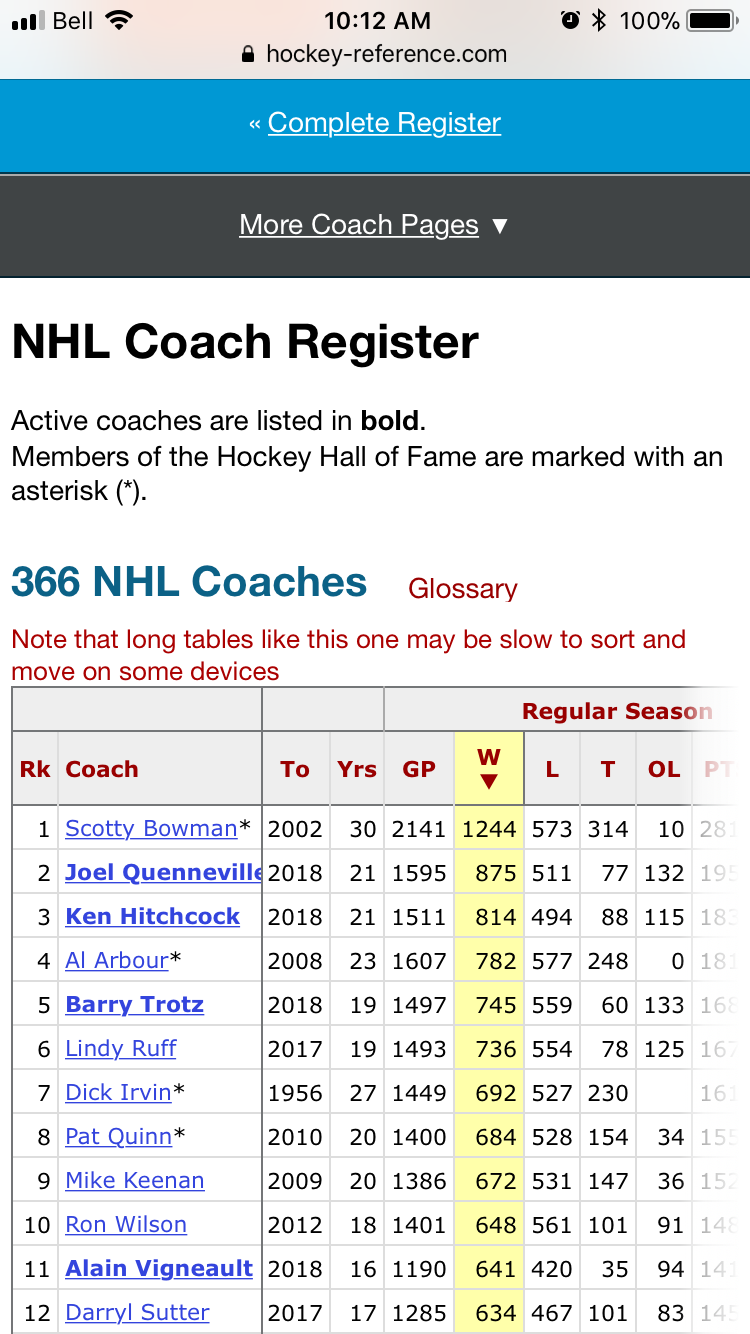The width and height of the screenshot is (750, 1334).
Task: Tap the lock icon beside hockey-reference.com
Action: point(249,54)
